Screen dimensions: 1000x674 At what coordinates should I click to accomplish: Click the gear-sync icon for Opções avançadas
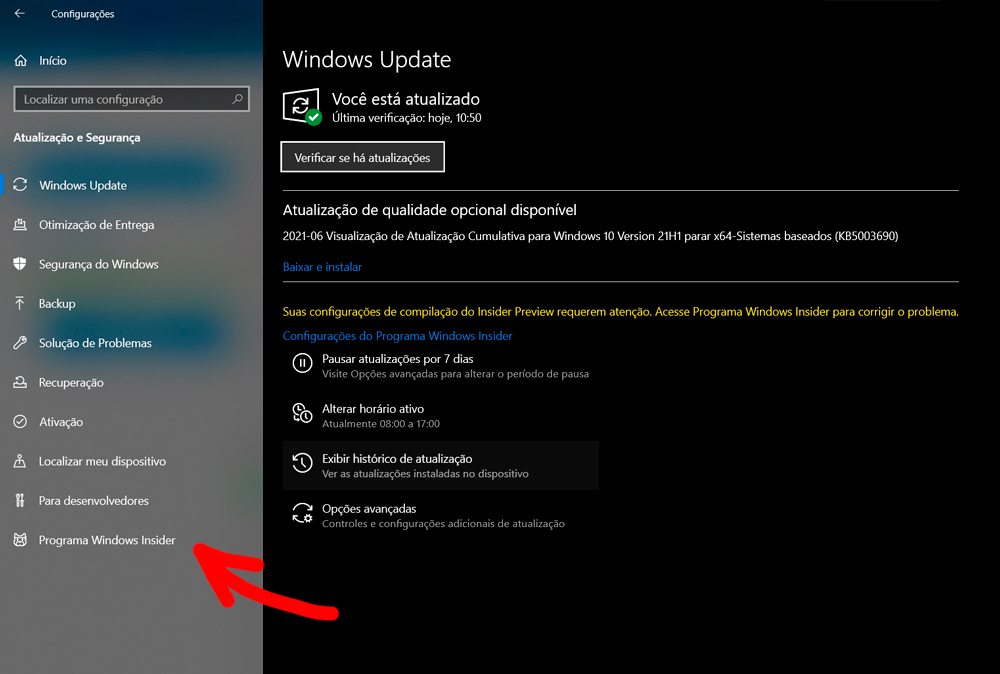[302, 513]
